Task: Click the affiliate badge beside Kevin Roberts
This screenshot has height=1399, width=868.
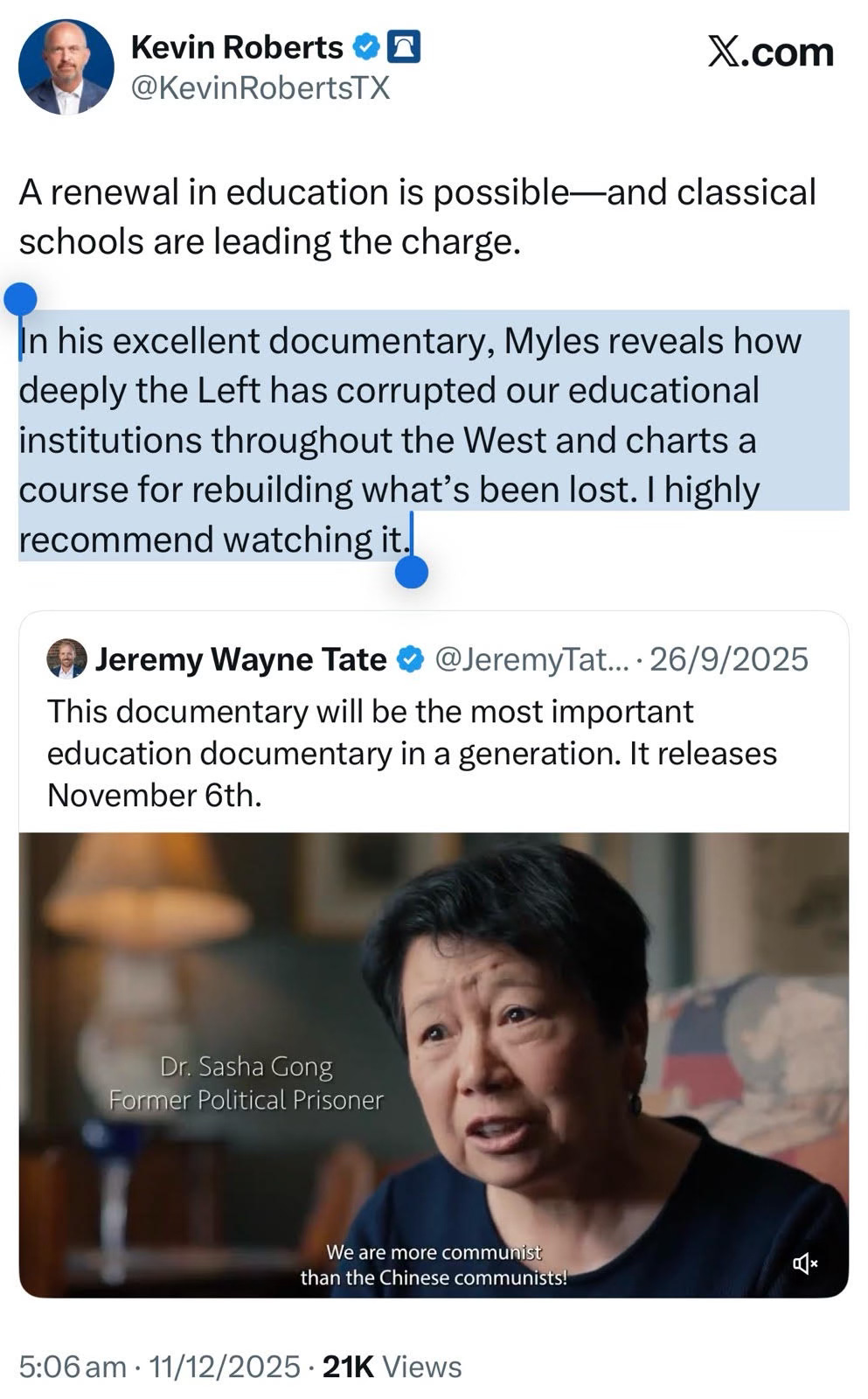Action: coord(403,46)
